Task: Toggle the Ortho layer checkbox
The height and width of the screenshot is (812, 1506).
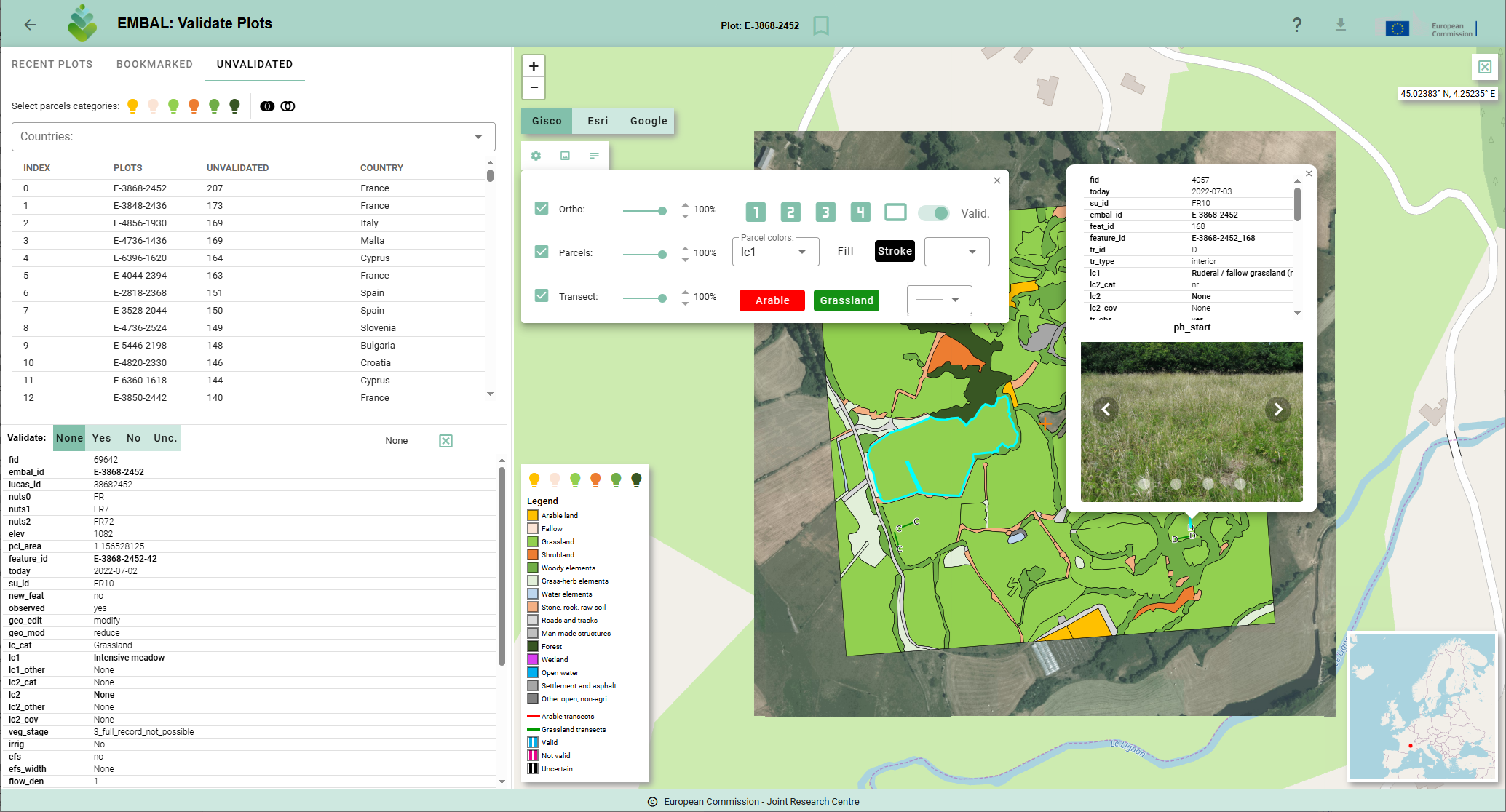Action: (x=542, y=209)
